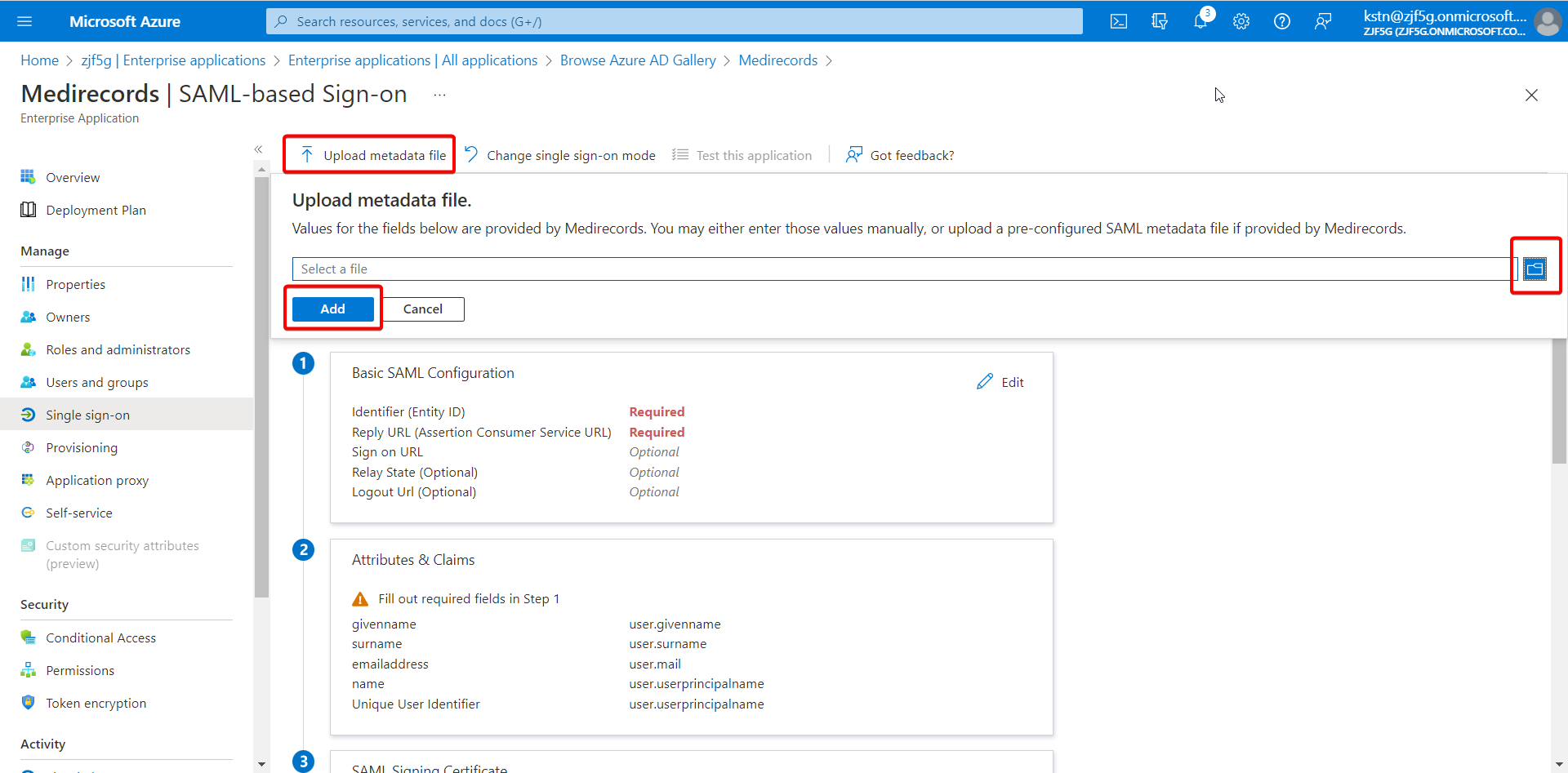Open Provisioning in the Manage section
The image size is (1568, 773).
[x=82, y=447]
